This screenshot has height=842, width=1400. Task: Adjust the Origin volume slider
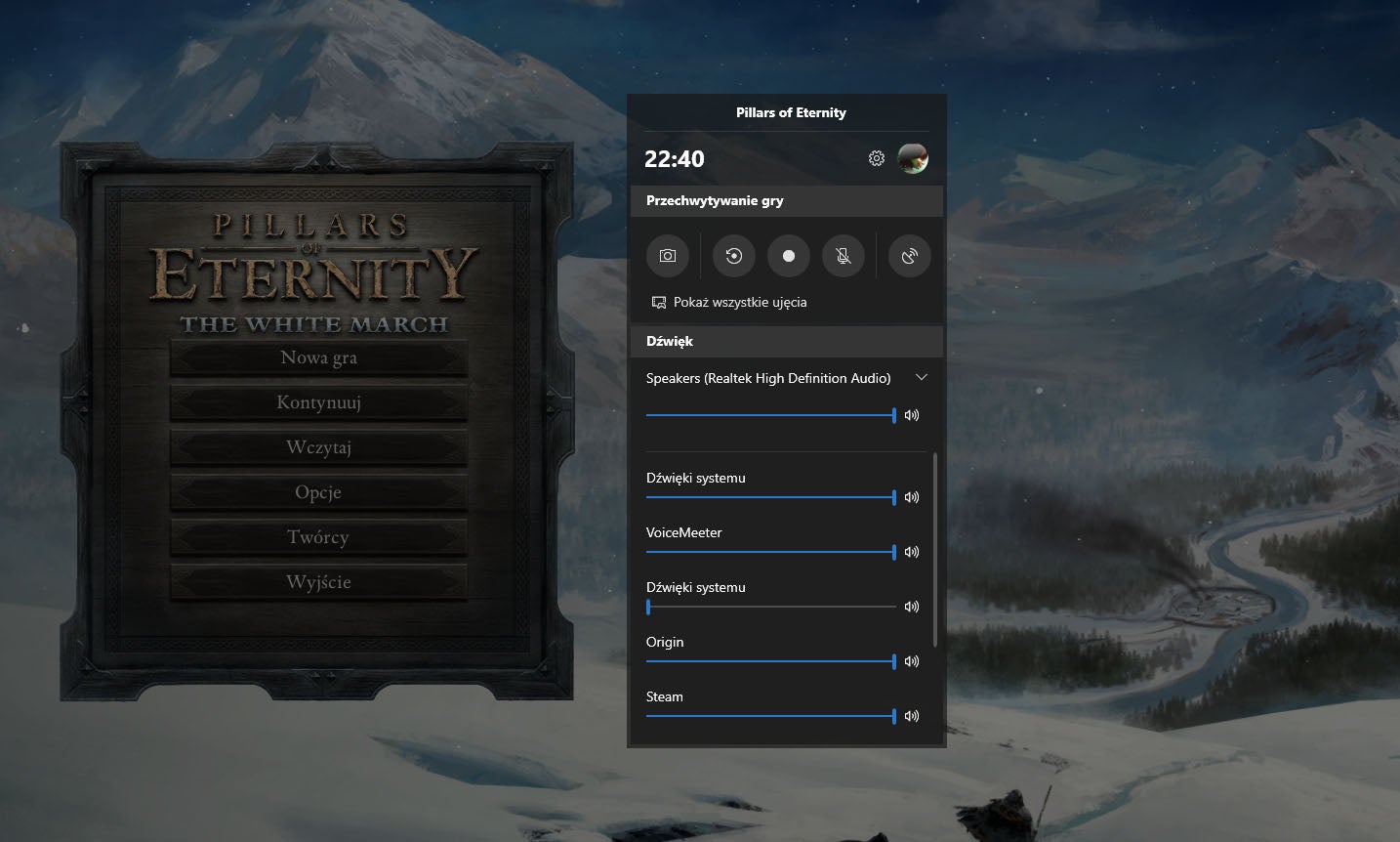tap(771, 661)
